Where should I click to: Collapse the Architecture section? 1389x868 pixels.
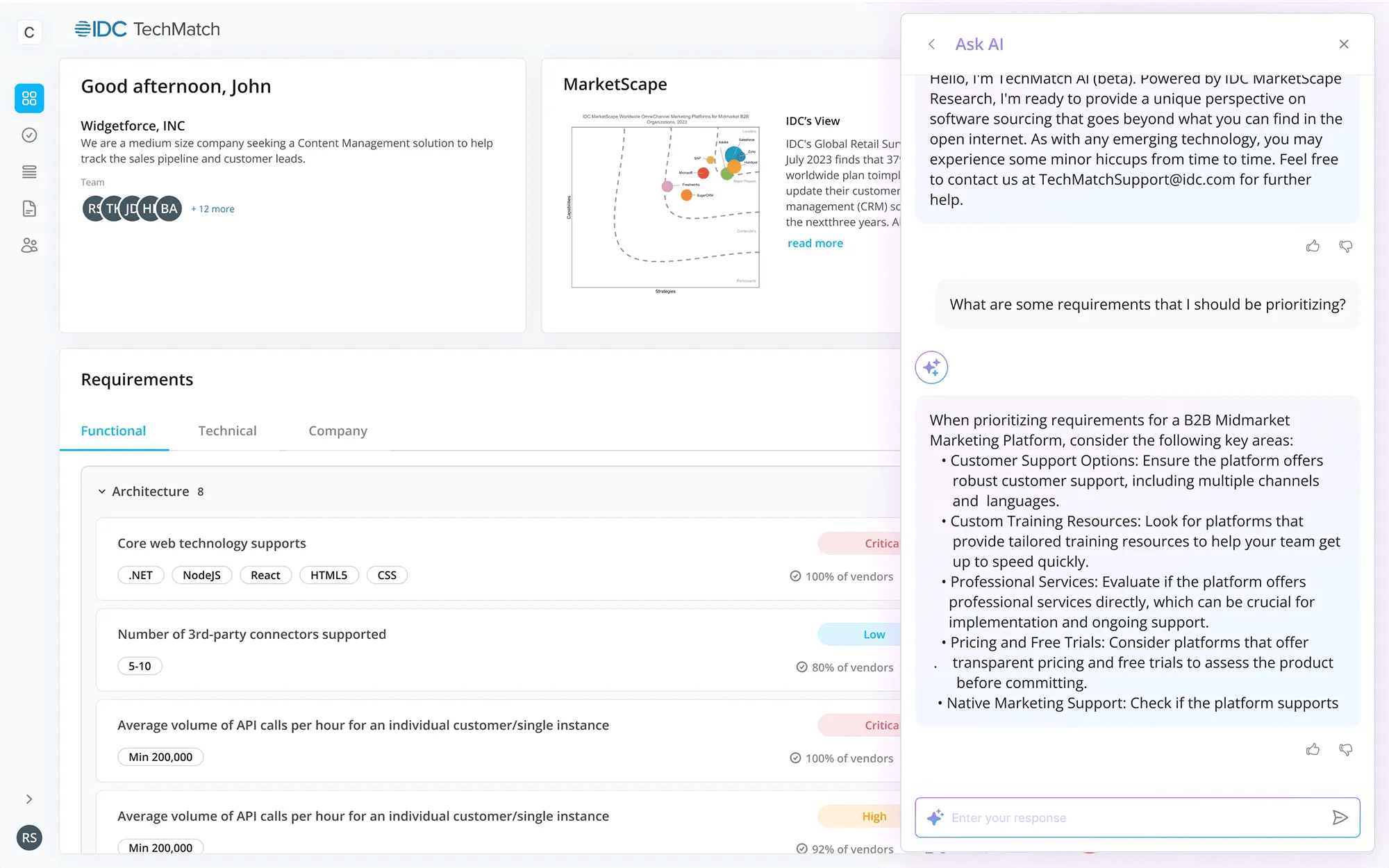point(102,492)
